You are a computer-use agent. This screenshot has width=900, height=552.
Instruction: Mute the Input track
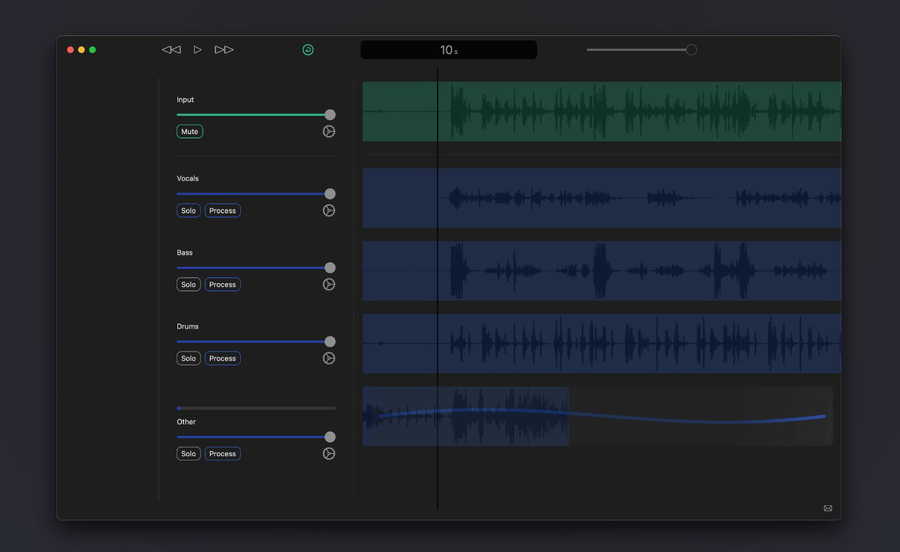click(189, 131)
